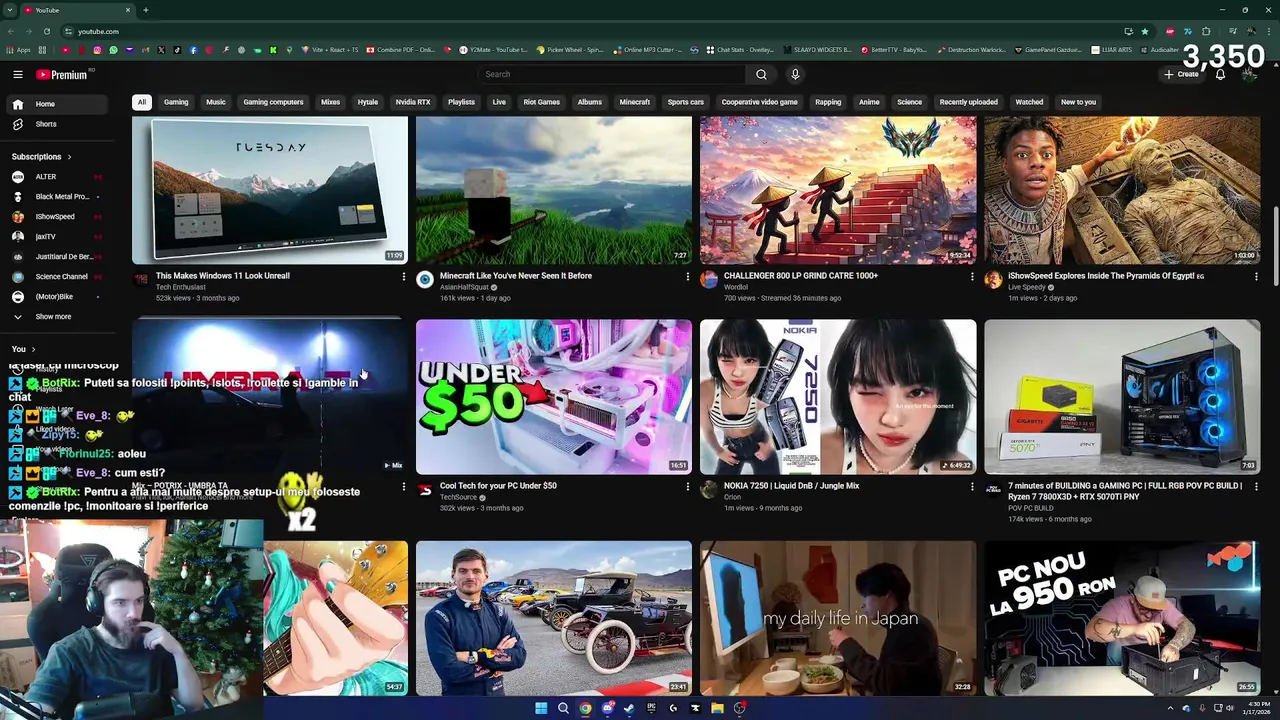The image size is (1280, 720).
Task: Open options menu for NOKIA 7250 video
Action: 972,487
